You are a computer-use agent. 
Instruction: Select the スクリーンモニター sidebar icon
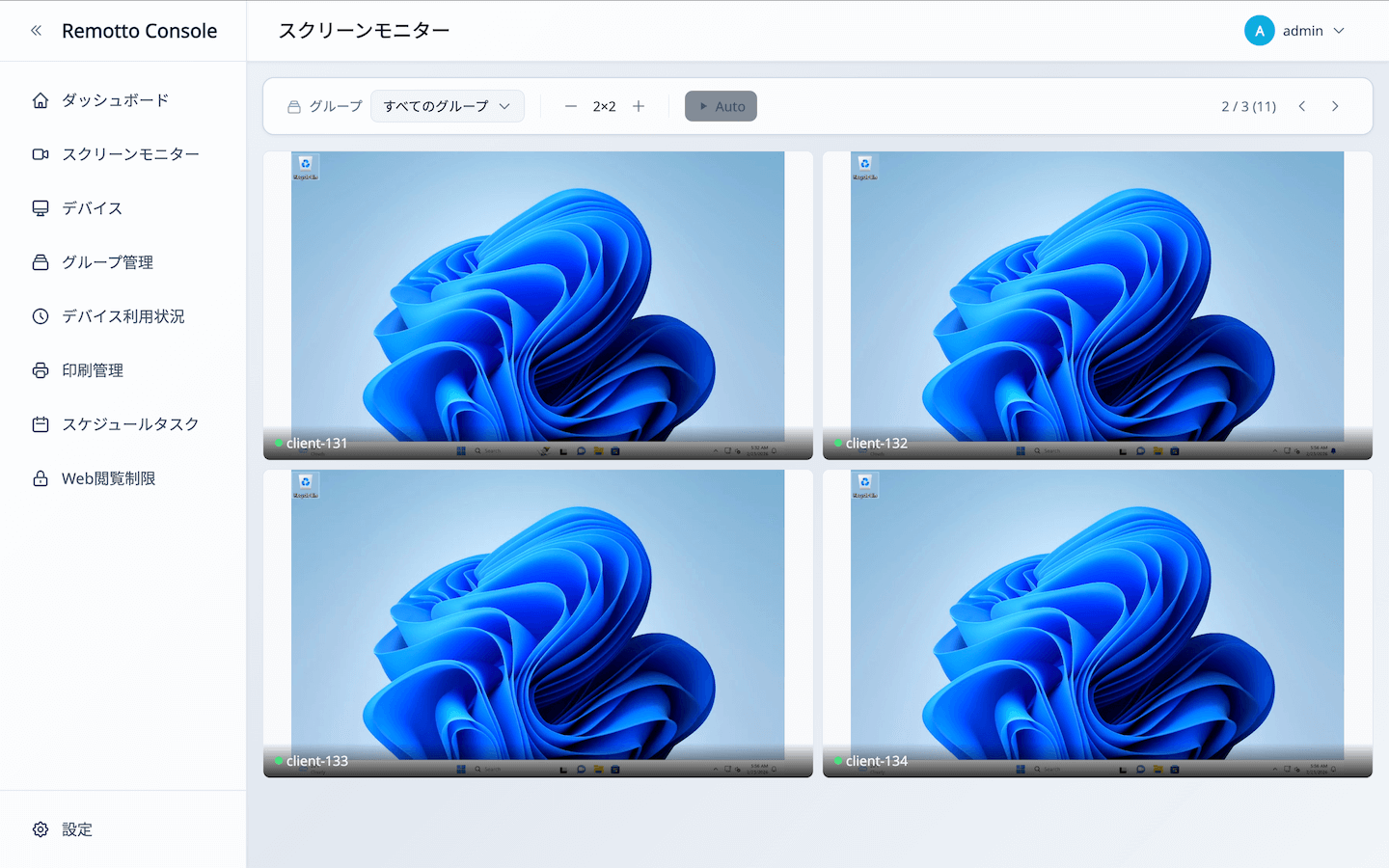pos(40,153)
